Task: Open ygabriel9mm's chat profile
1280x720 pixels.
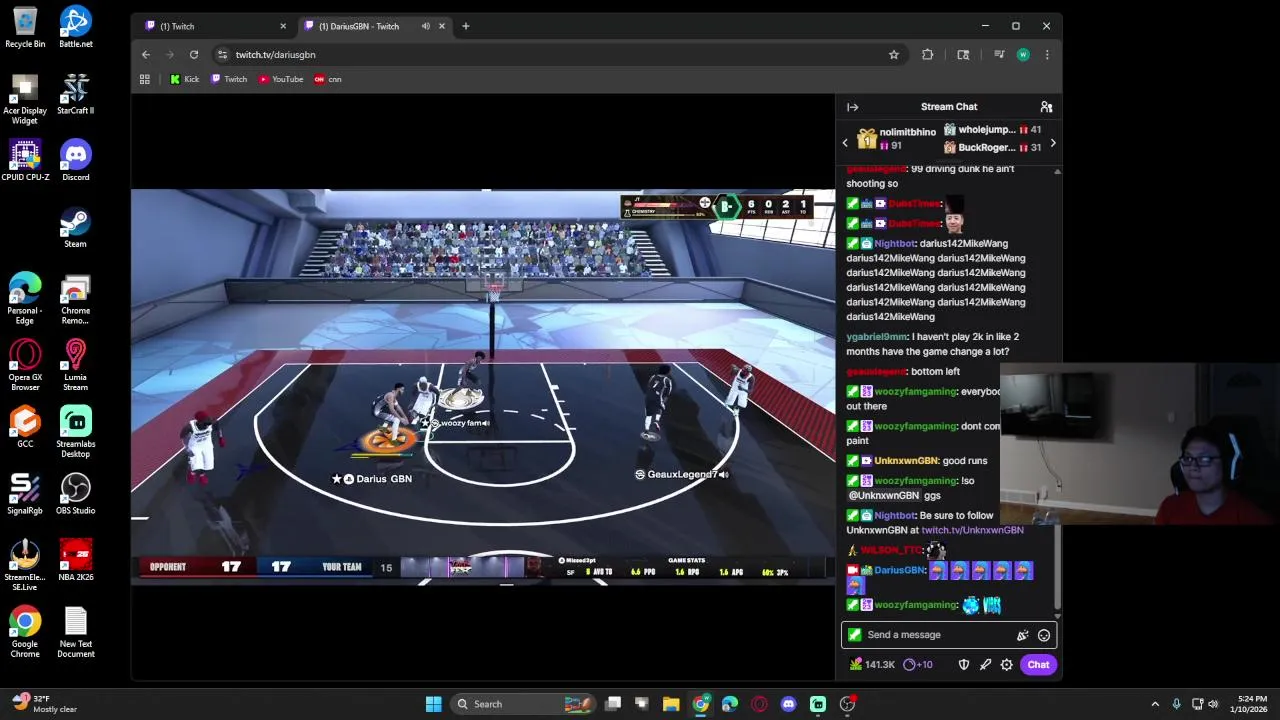Action: (877, 337)
